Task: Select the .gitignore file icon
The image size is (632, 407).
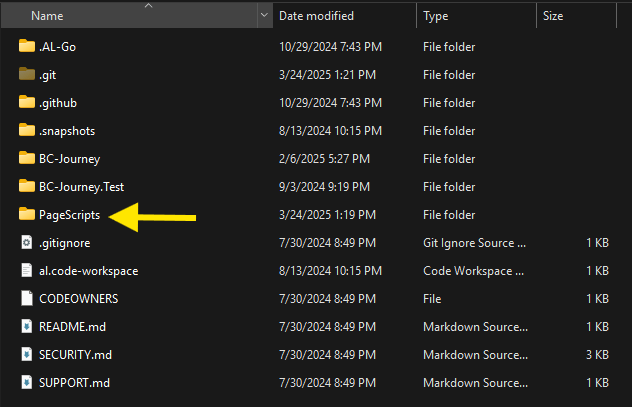Action: pos(27,242)
